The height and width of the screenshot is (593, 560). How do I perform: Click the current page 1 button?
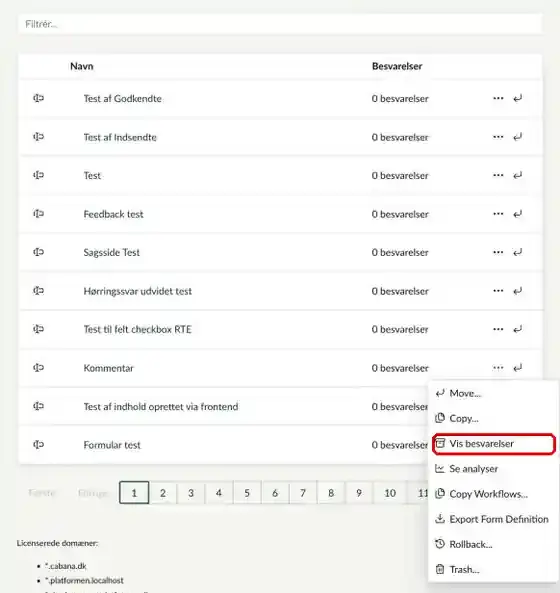(x=134, y=493)
